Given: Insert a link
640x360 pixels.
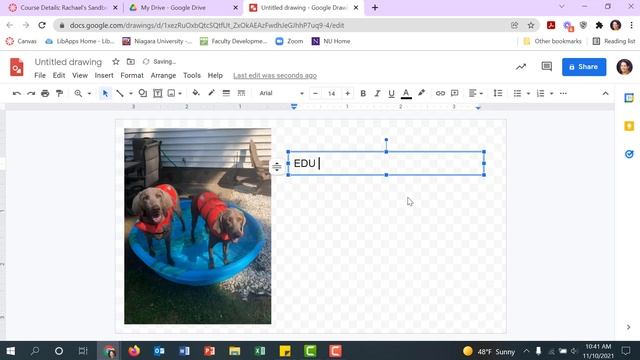Looking at the screenshot, I should tap(440, 93).
